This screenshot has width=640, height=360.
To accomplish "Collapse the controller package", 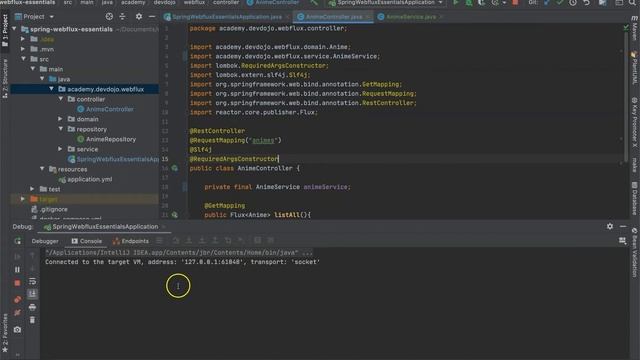I will 61,99.
